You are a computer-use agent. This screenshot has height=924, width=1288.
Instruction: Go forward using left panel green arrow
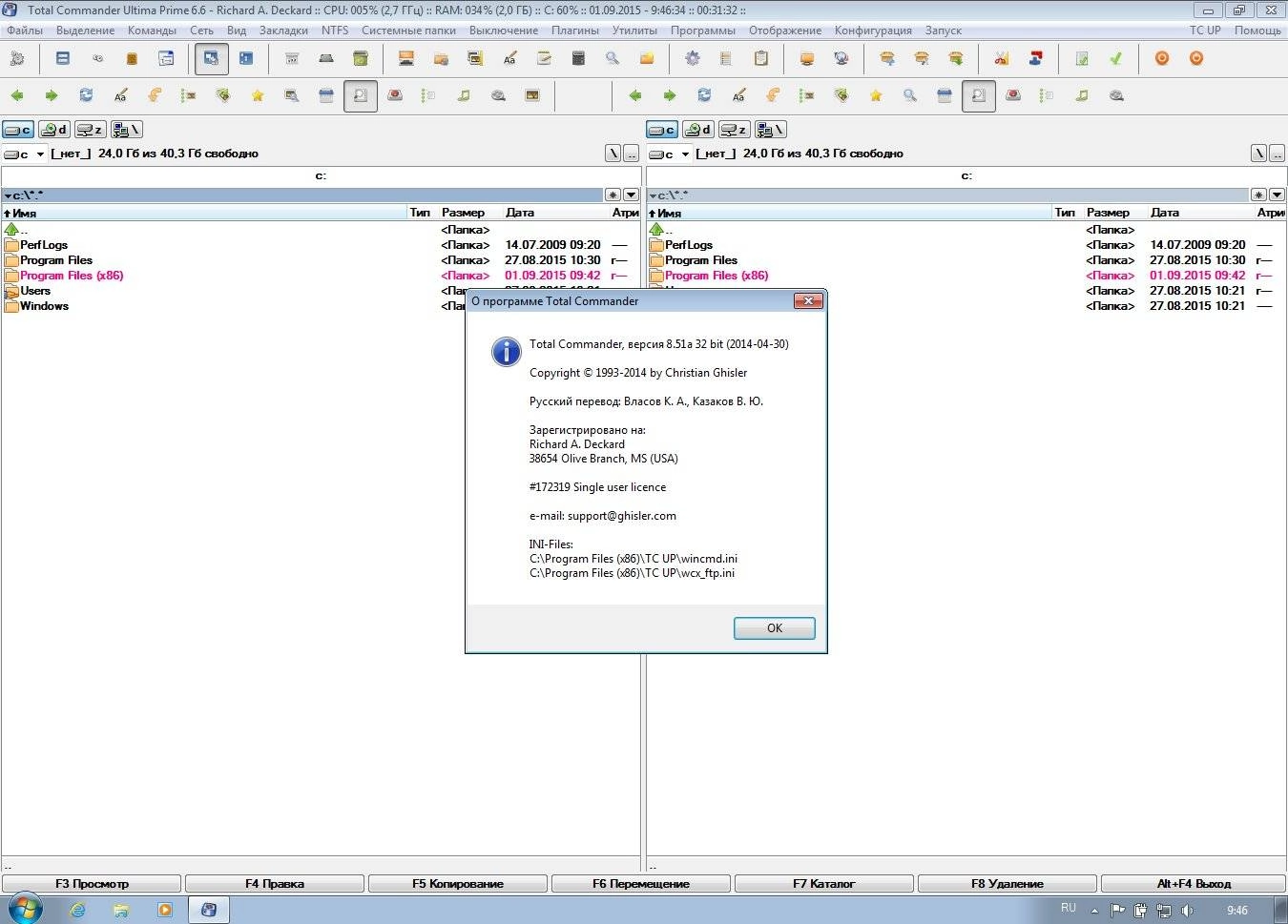coord(52,95)
